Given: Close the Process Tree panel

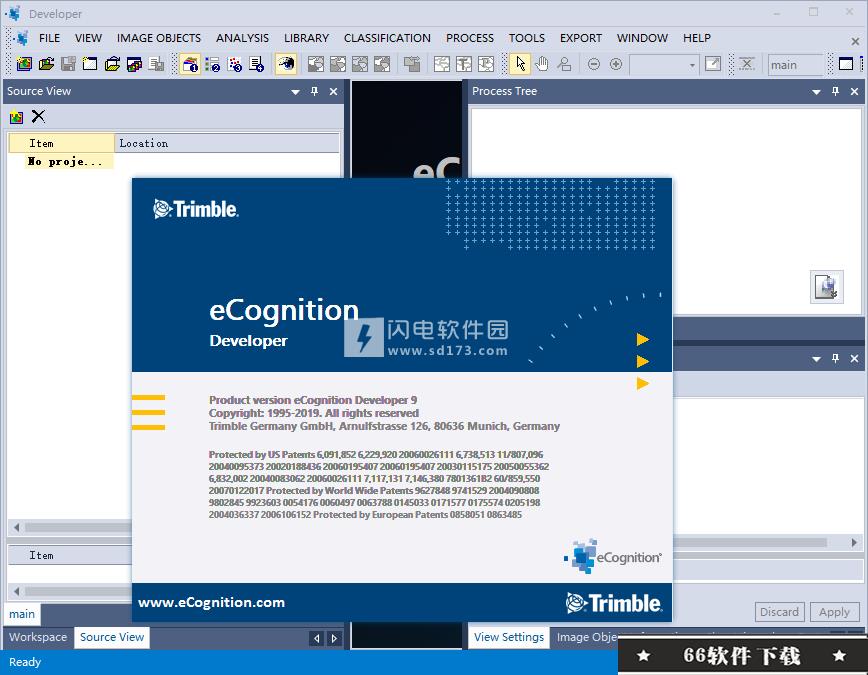Looking at the screenshot, I should click(x=854, y=91).
